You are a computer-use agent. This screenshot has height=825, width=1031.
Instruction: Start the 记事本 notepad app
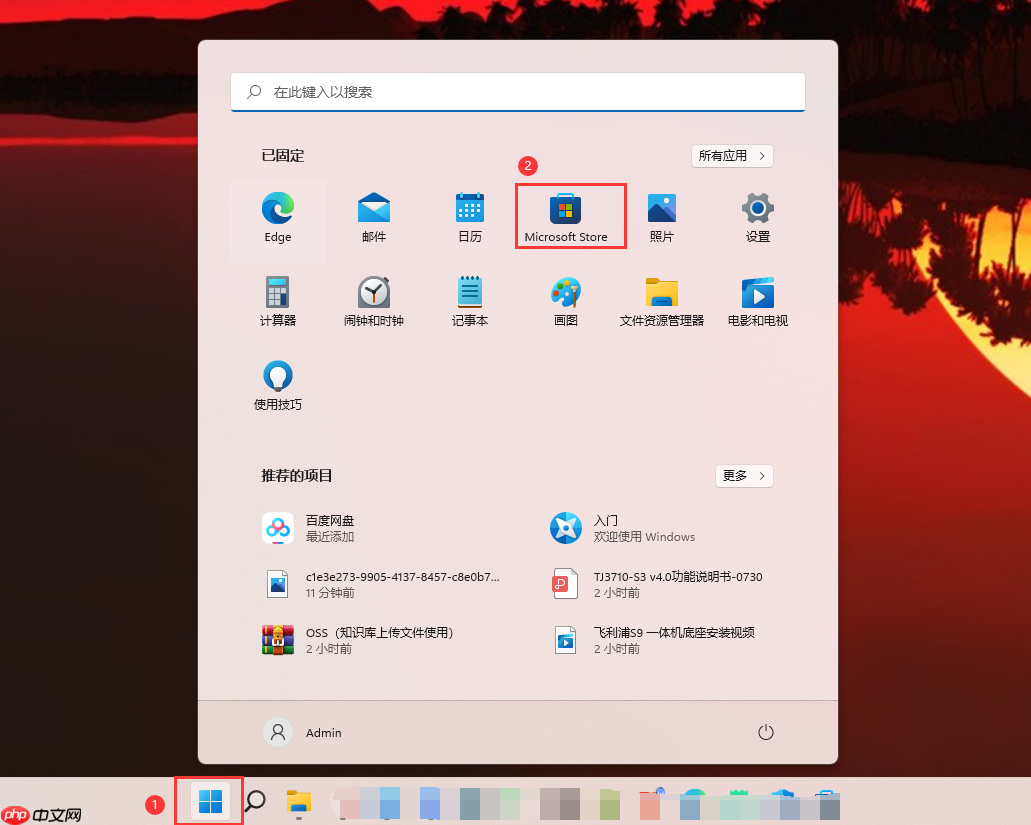coord(469,300)
